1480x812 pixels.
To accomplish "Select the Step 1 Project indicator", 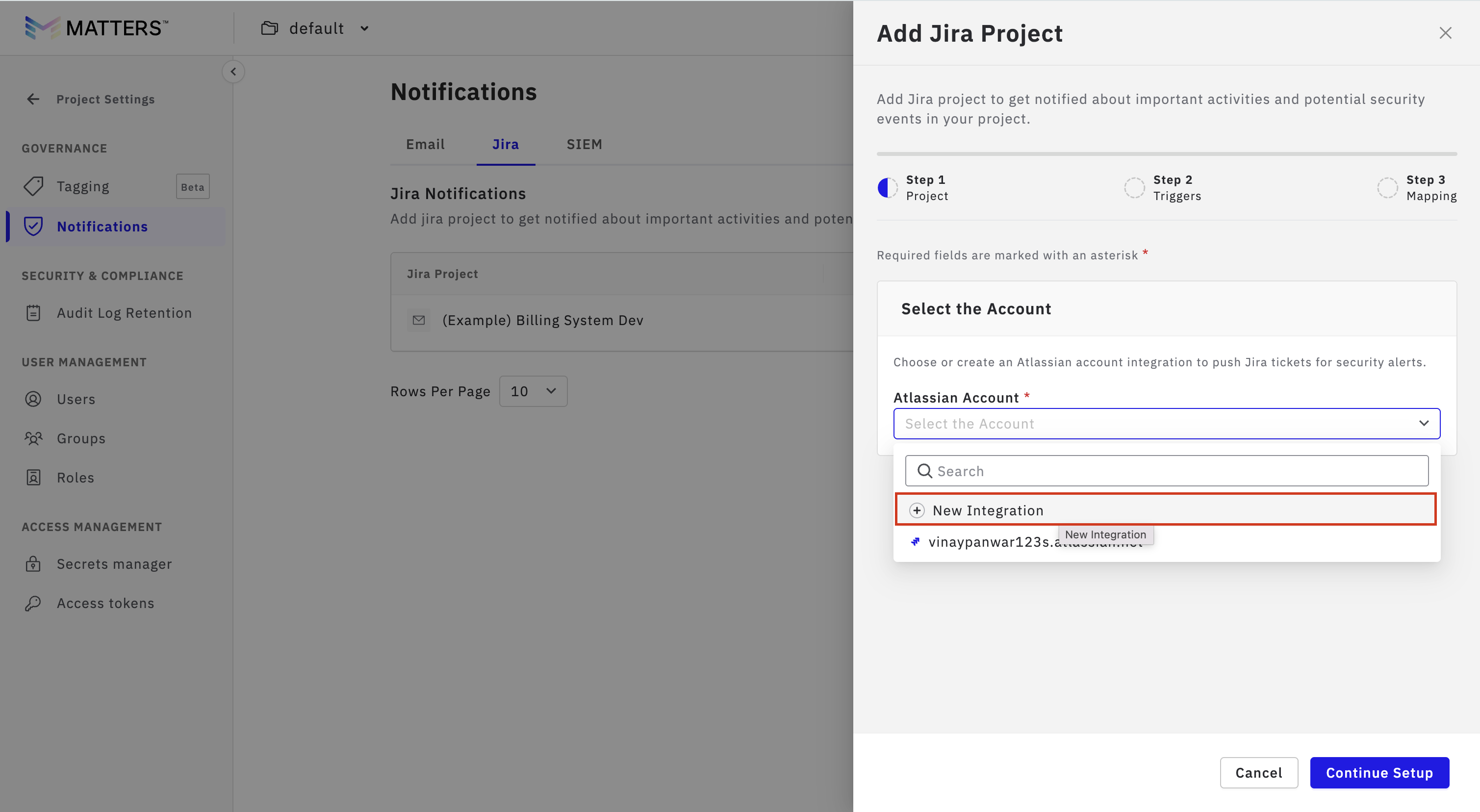I will 888,187.
